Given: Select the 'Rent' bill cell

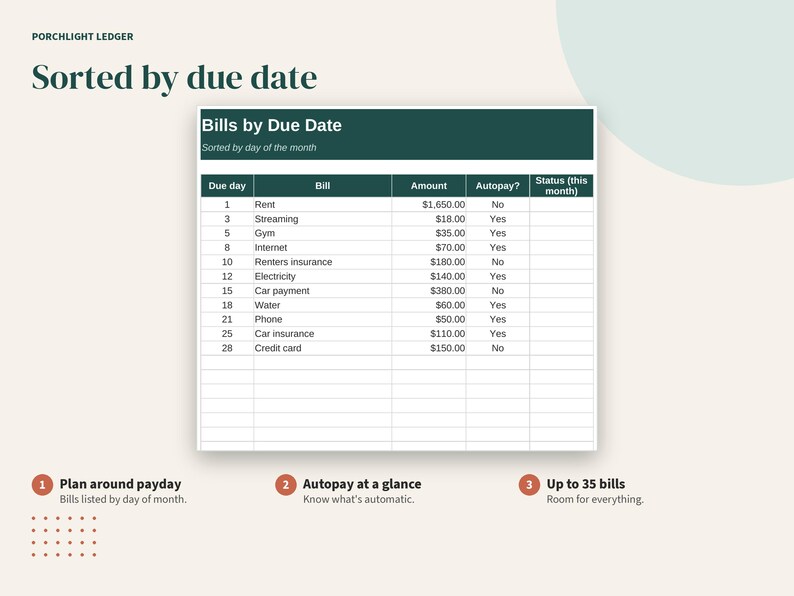Looking at the screenshot, I should click(x=323, y=205).
